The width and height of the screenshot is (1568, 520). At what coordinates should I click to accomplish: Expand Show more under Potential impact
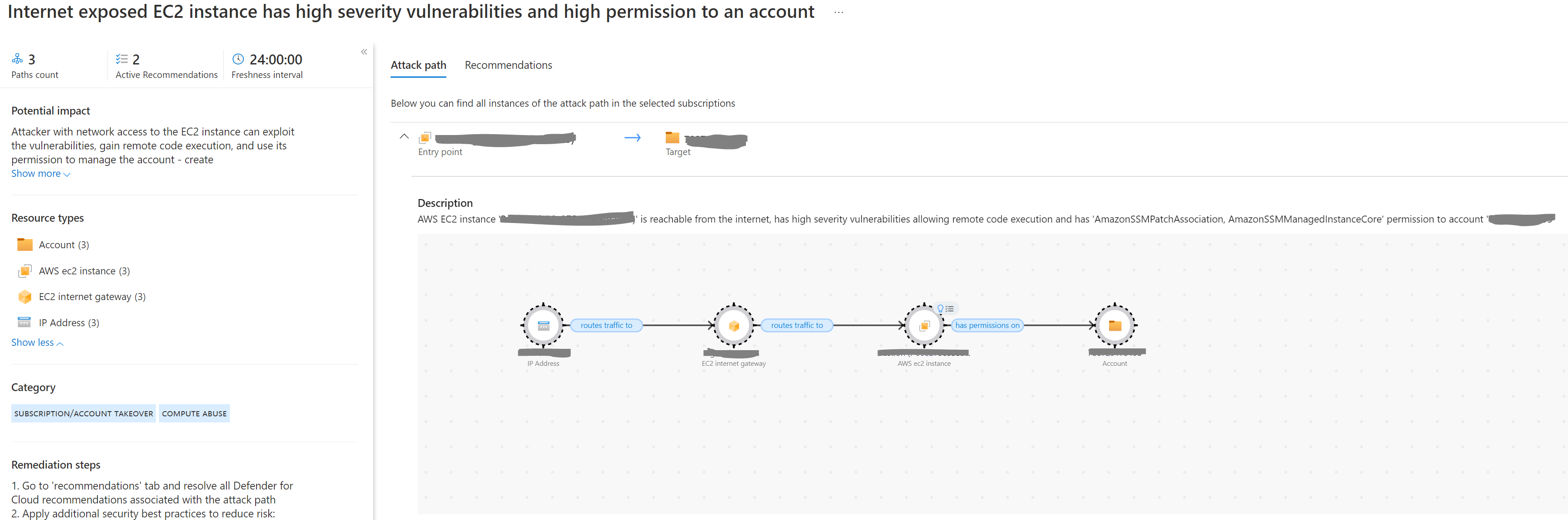point(40,173)
